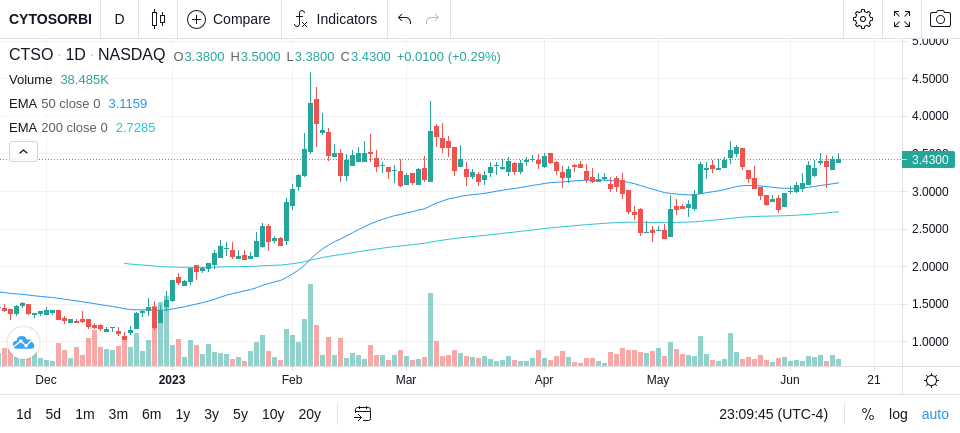Open the CYTOSORBI symbol search
Viewport: 960px width, 433px height.
[x=50, y=19]
